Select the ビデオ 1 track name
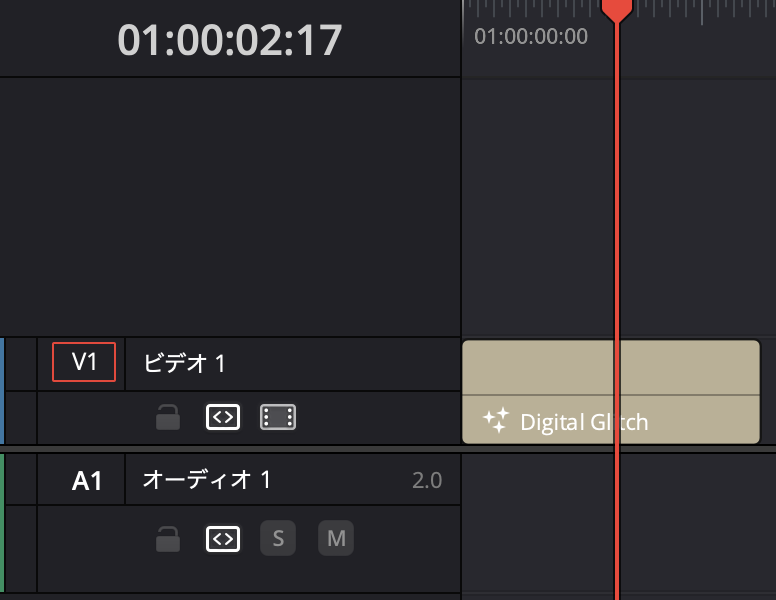Viewport: 776px width, 600px height. (x=185, y=363)
